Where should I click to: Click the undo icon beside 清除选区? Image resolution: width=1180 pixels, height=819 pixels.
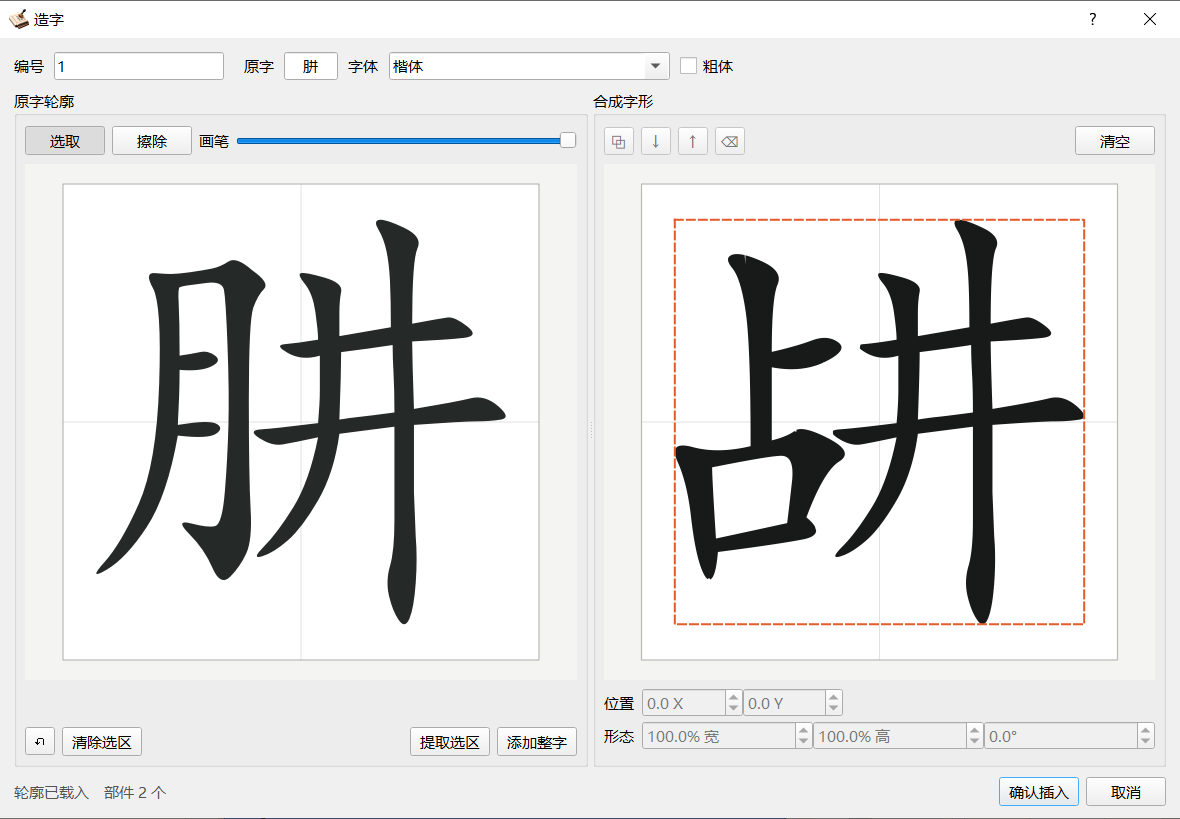(40, 741)
